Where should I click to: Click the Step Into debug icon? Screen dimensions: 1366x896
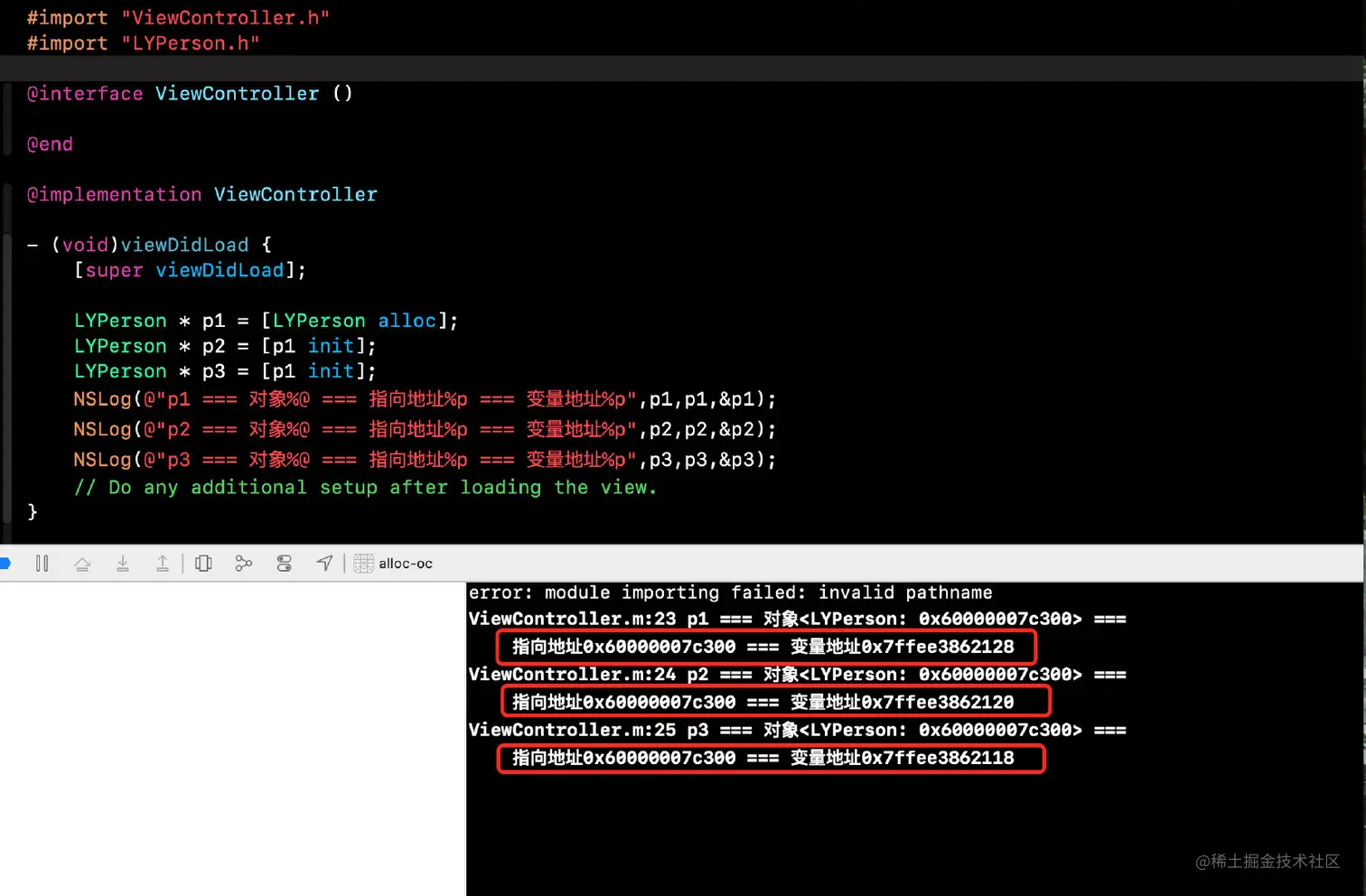(x=123, y=564)
